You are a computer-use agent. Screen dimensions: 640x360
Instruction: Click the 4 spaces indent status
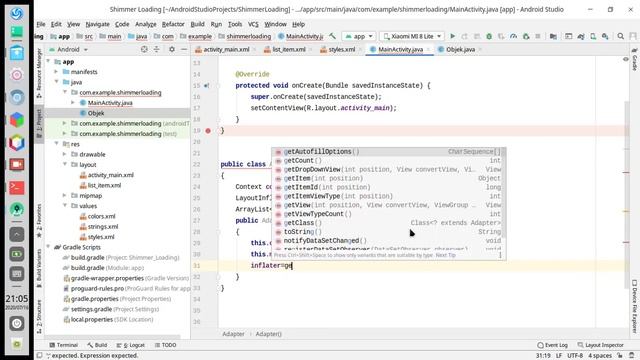[600, 356]
